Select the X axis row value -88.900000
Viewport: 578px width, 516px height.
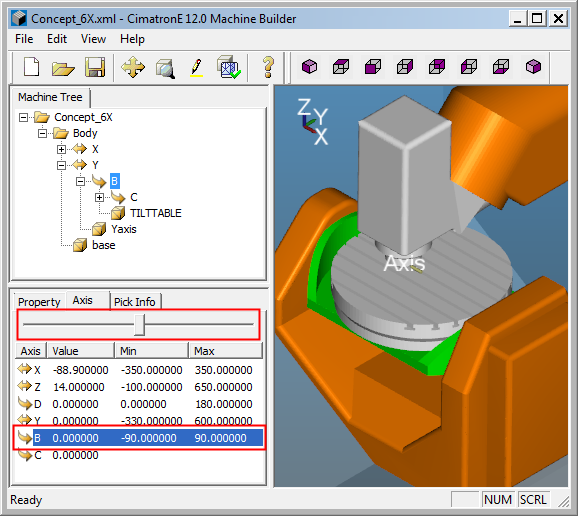(80, 370)
